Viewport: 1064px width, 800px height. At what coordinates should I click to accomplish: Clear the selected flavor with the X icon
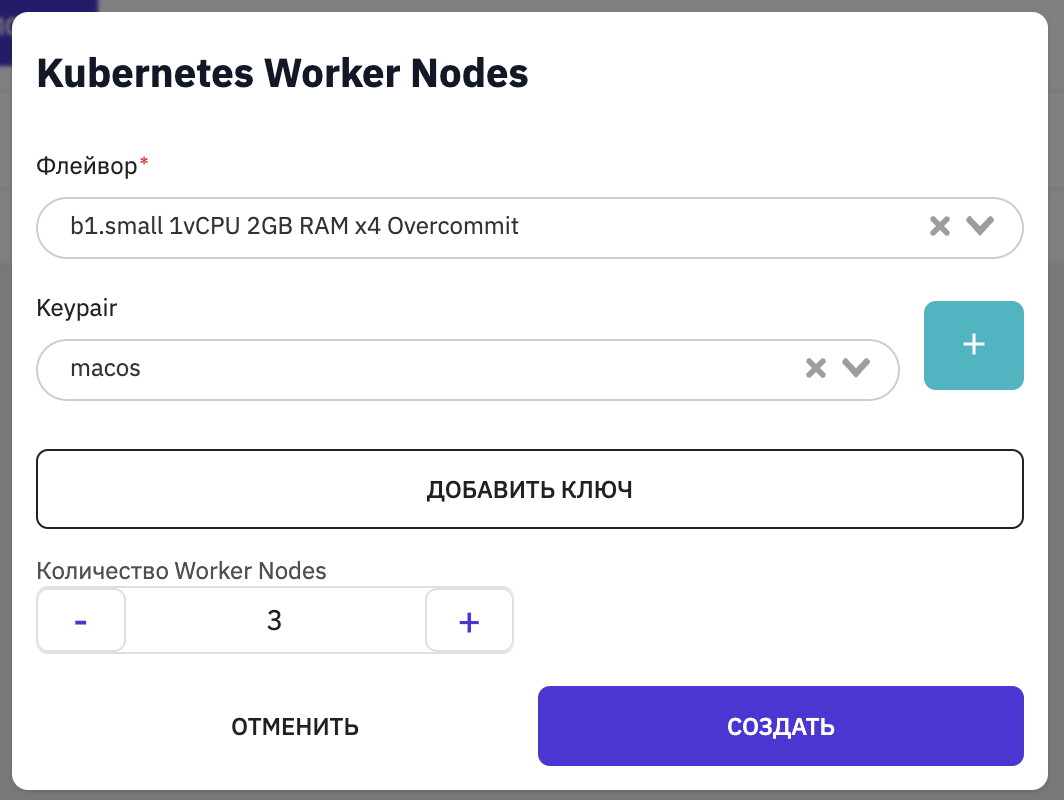(940, 226)
